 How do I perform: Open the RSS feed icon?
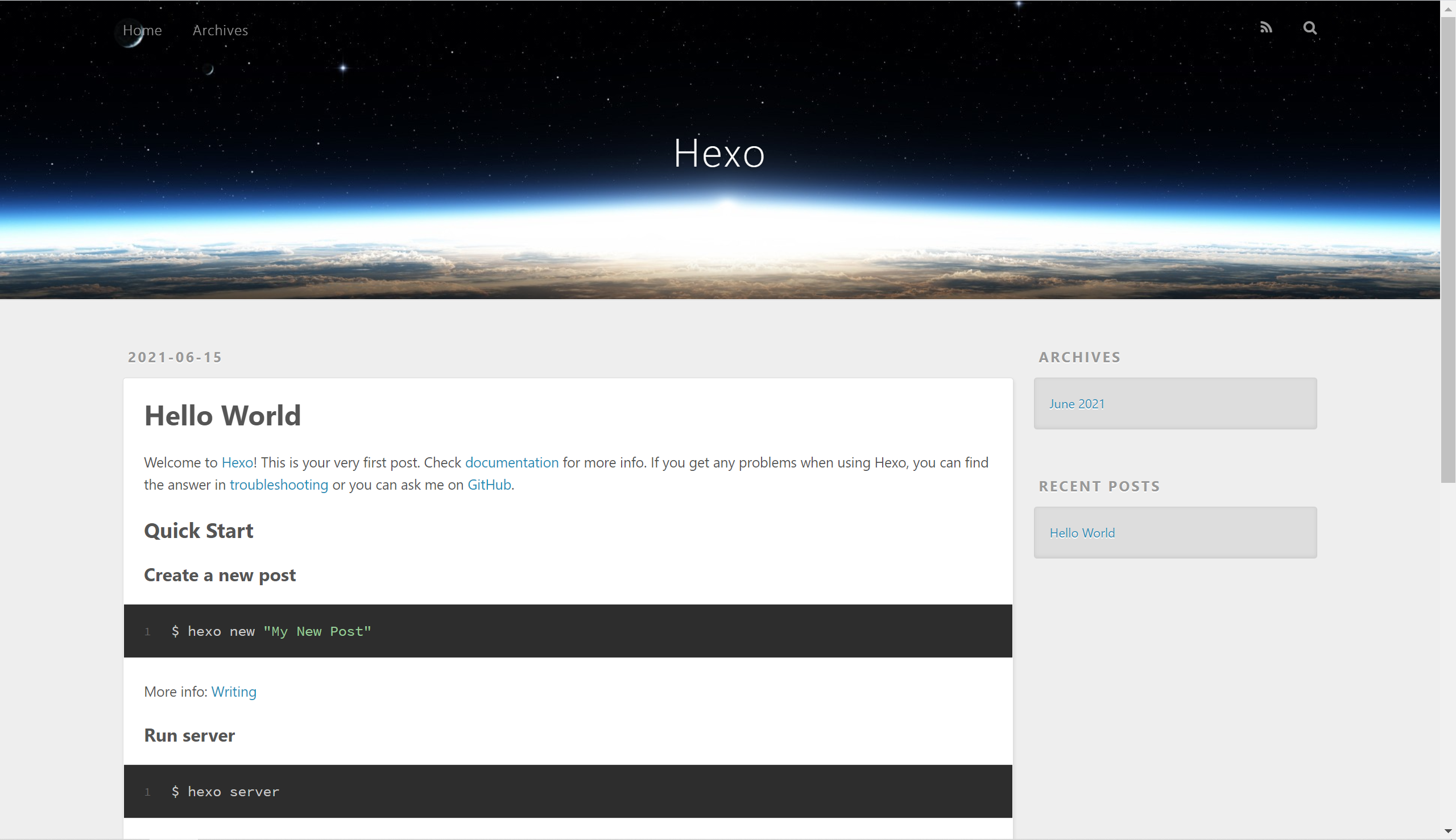(x=1265, y=28)
